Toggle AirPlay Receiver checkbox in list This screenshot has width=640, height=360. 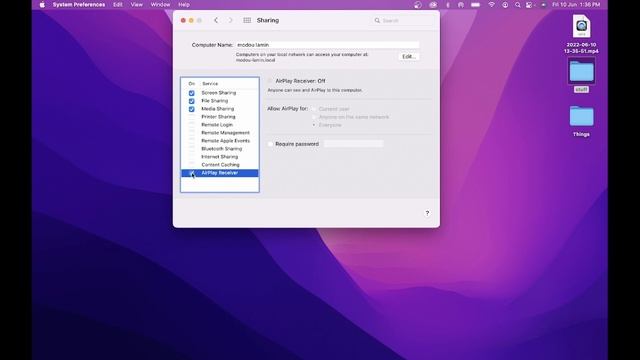[191, 173]
